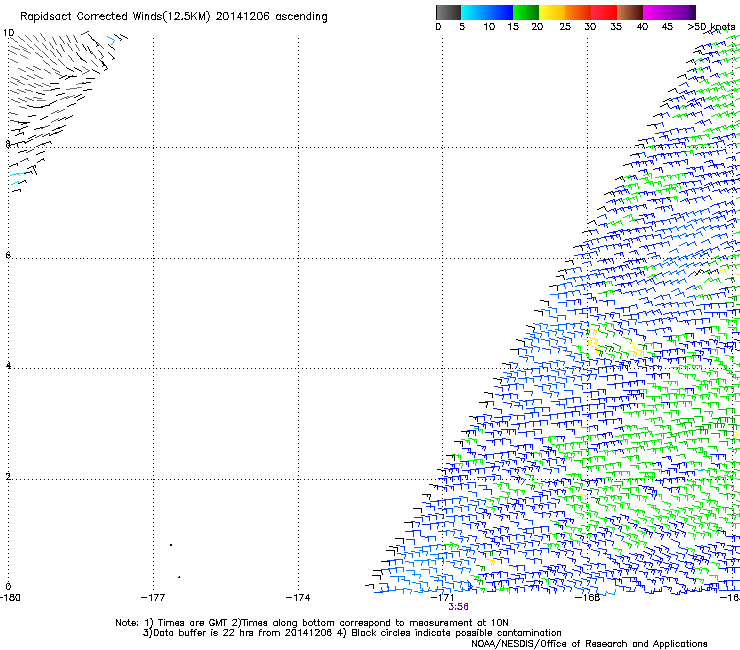Click the legend label '25'
Image resolution: width=740 pixels, height=650 pixels.
coord(565,27)
